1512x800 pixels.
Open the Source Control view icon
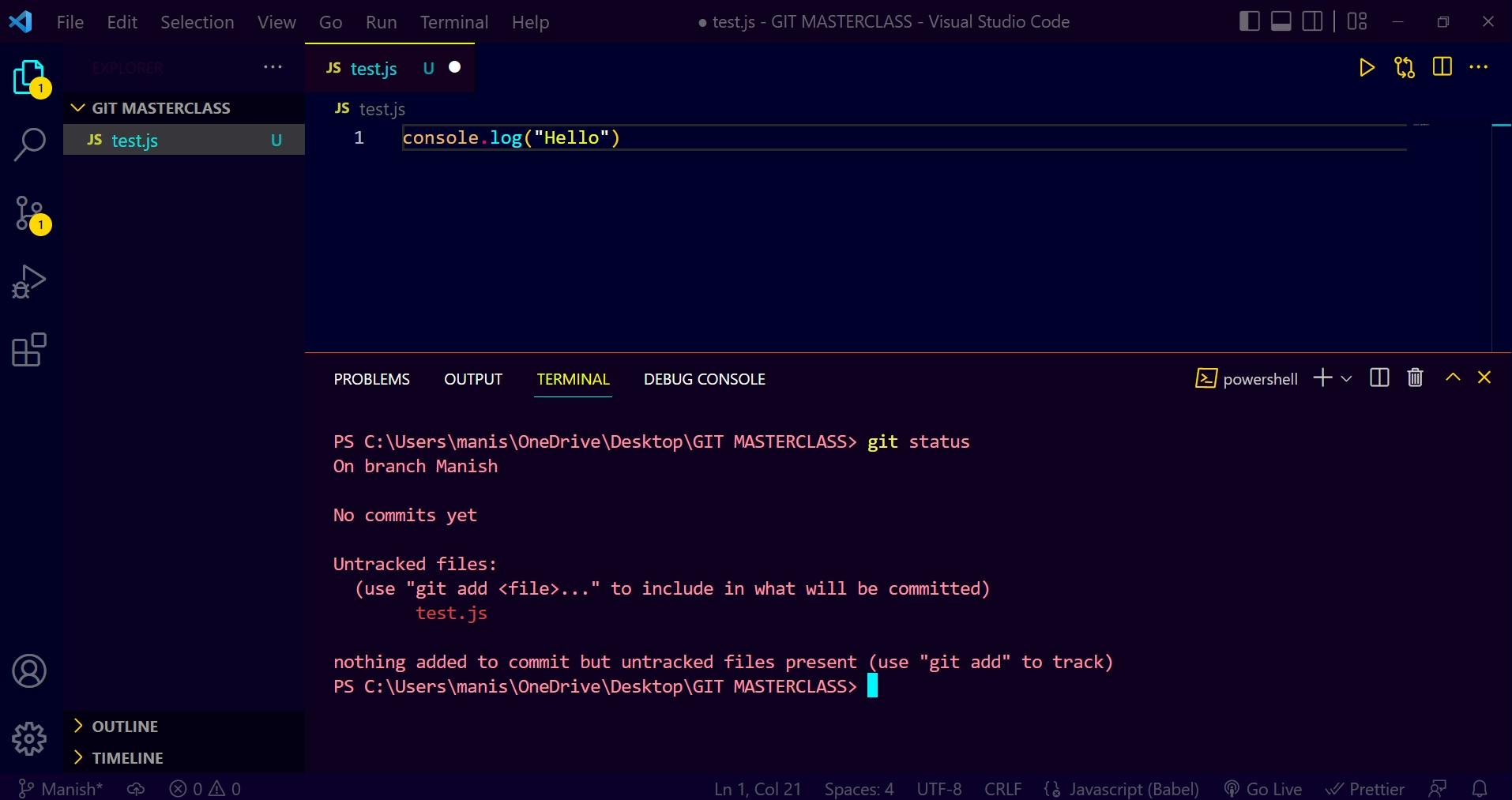pos(30,214)
